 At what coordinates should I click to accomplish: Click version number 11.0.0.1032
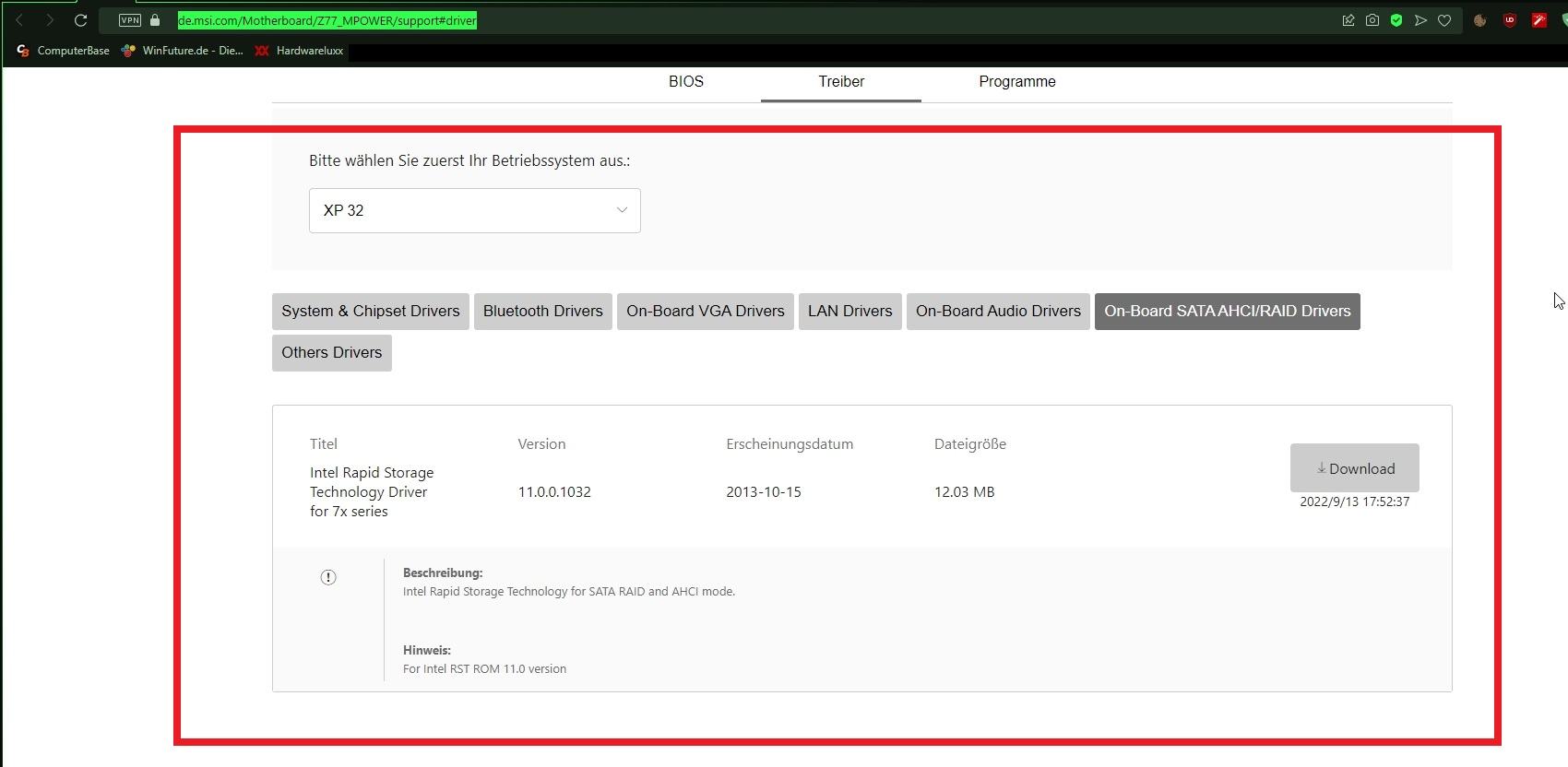554,492
